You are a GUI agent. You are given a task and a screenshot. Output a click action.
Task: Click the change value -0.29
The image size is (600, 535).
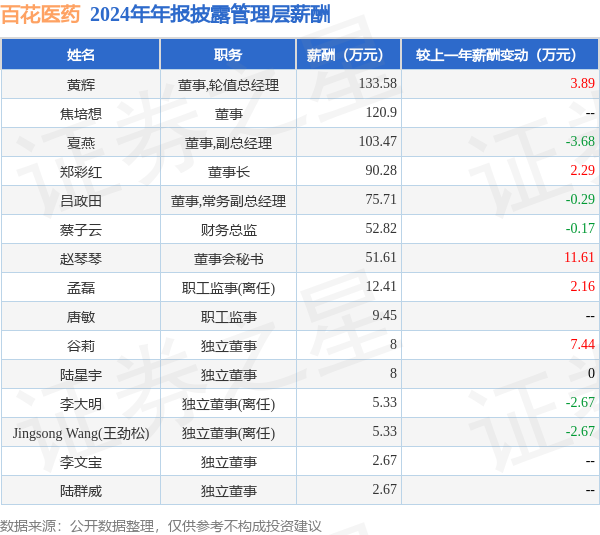[580, 199]
